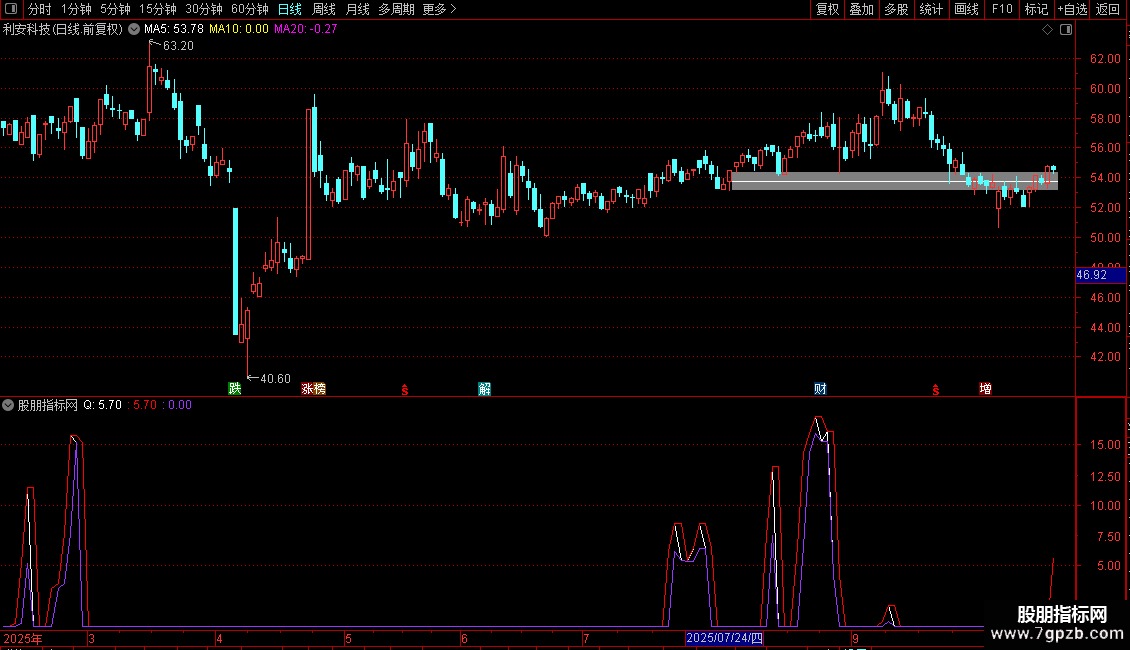Switch to 15分钟 period

158,9
